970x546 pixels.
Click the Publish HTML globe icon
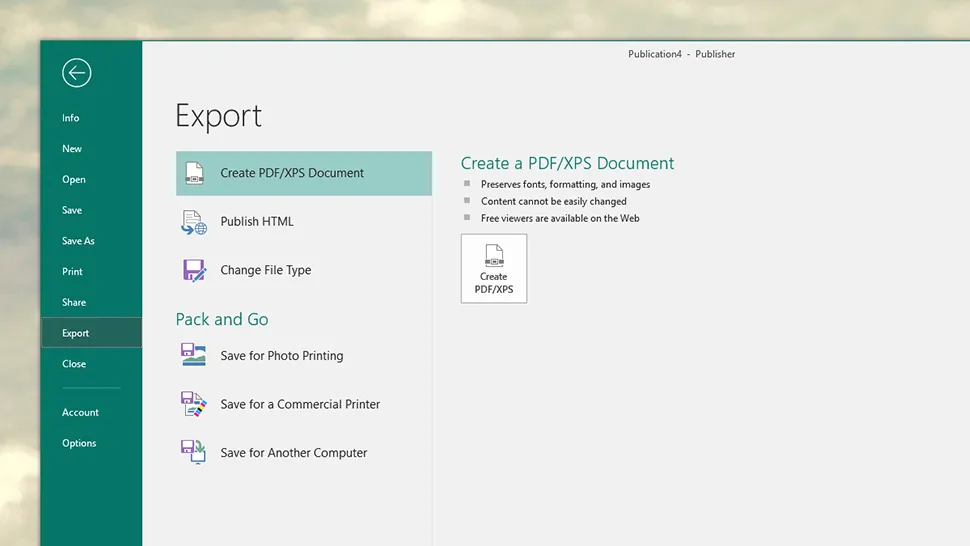pos(194,222)
